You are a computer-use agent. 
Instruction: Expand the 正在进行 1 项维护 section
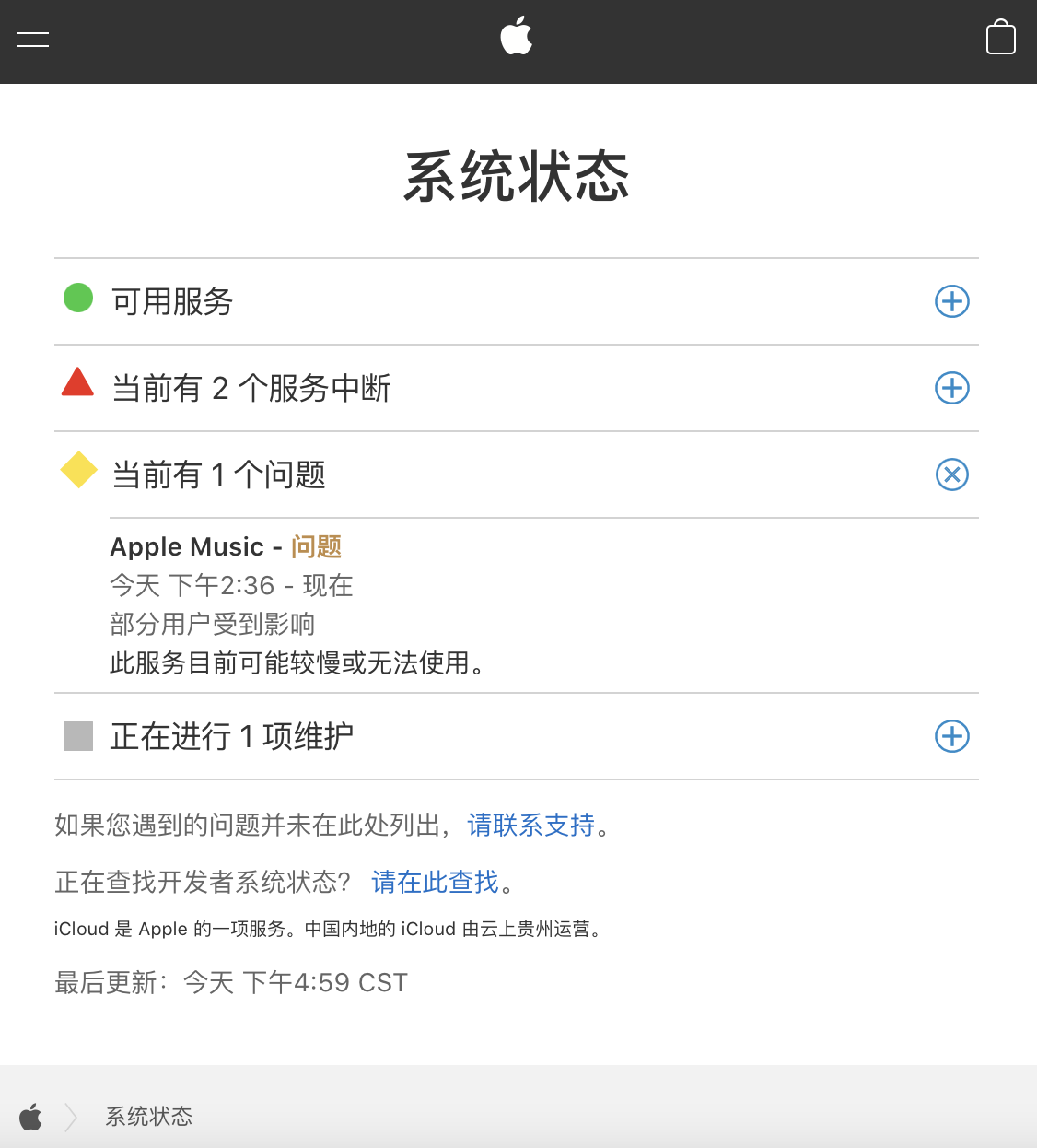tap(952, 736)
